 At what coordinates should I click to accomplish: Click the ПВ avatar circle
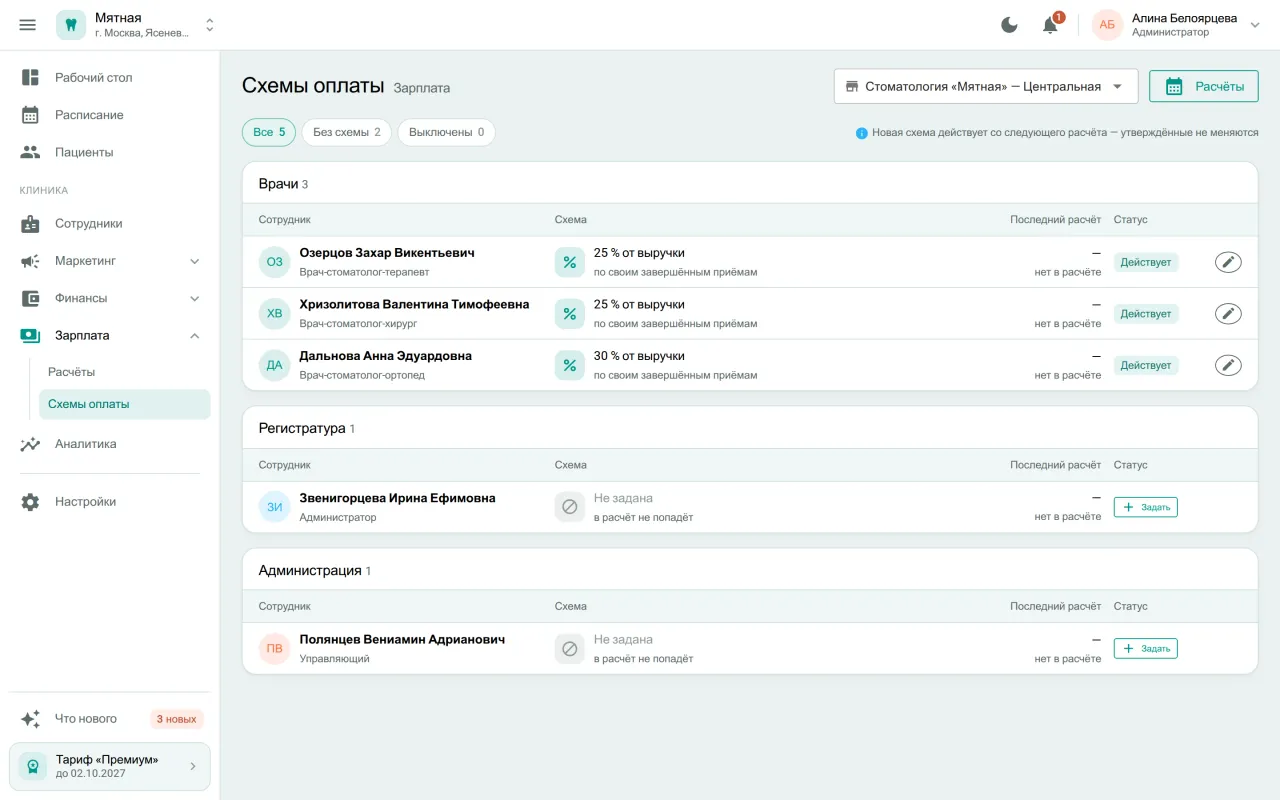point(275,649)
